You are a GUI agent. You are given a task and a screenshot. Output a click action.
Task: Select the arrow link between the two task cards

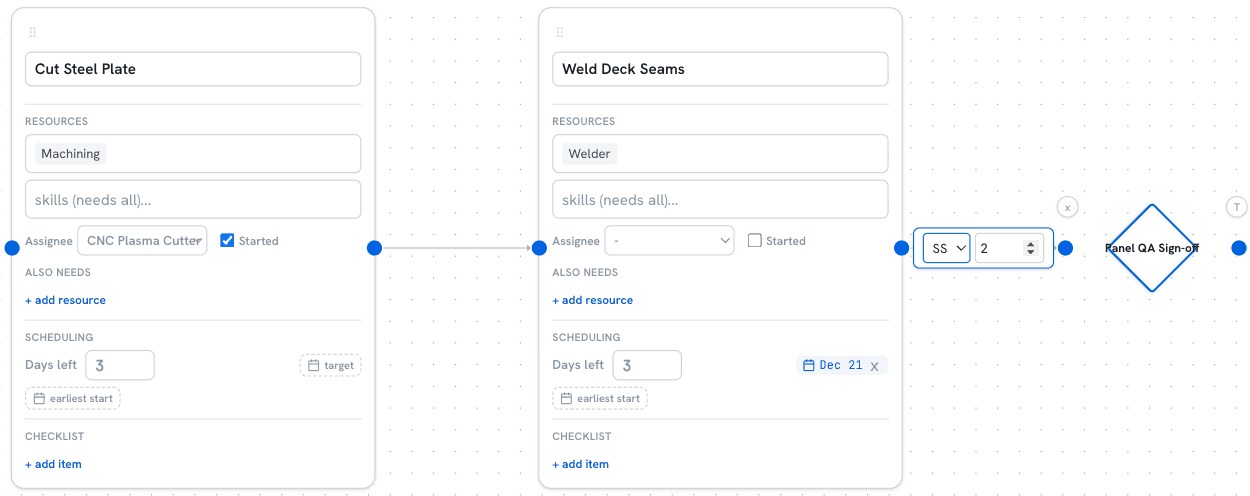[456, 248]
